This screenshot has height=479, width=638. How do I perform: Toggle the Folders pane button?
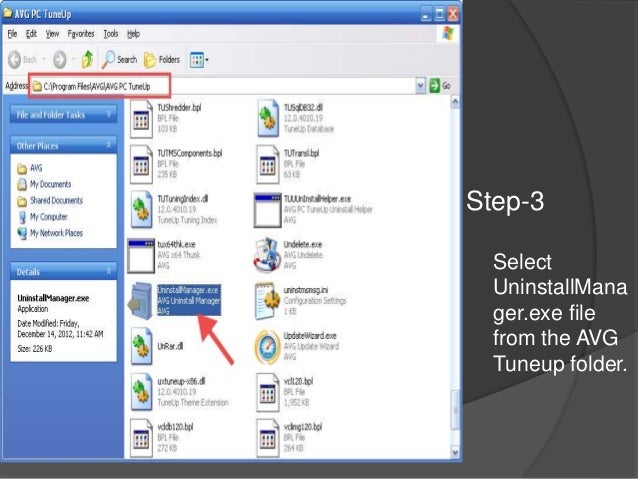162,60
